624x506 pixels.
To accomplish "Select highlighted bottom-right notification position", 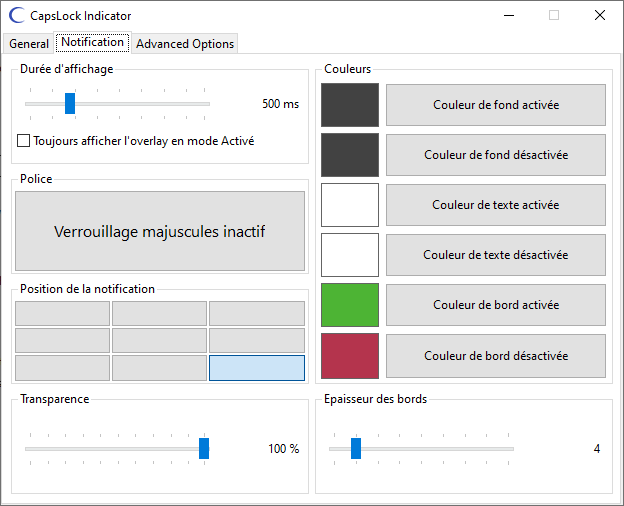I will (257, 368).
